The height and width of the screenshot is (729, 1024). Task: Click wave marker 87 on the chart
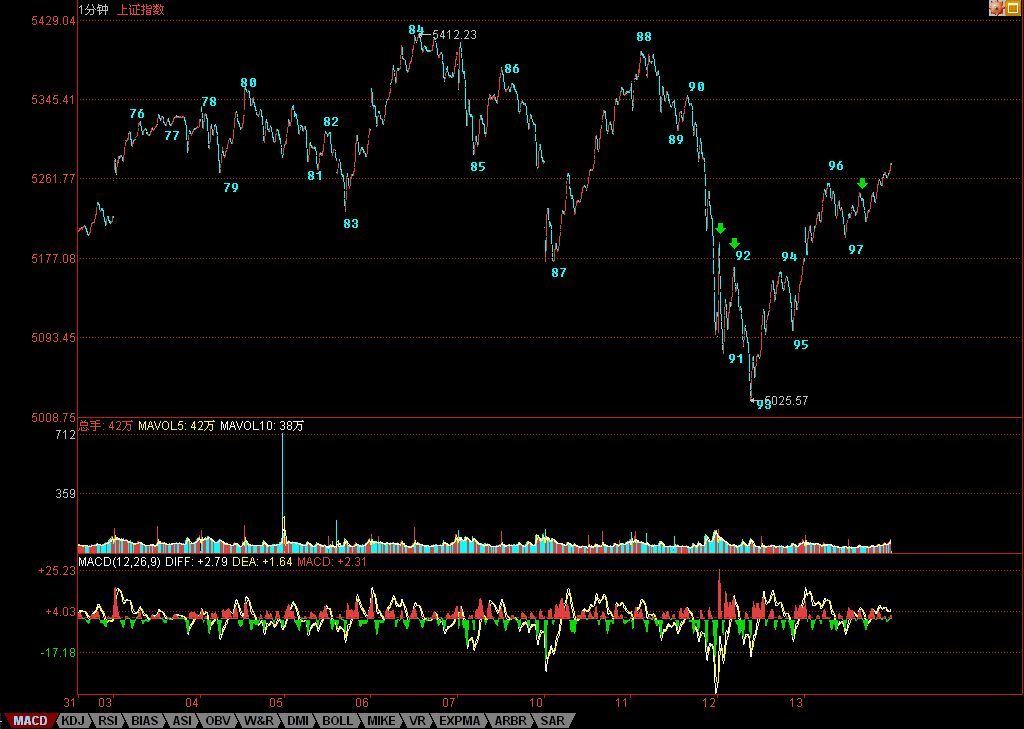pyautogui.click(x=559, y=273)
